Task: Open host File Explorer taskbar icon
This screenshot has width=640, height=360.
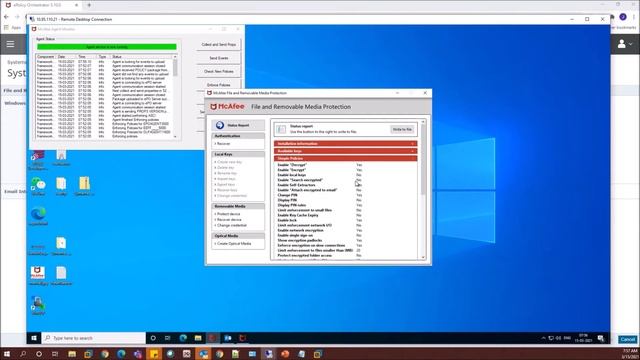Action: click(72, 354)
